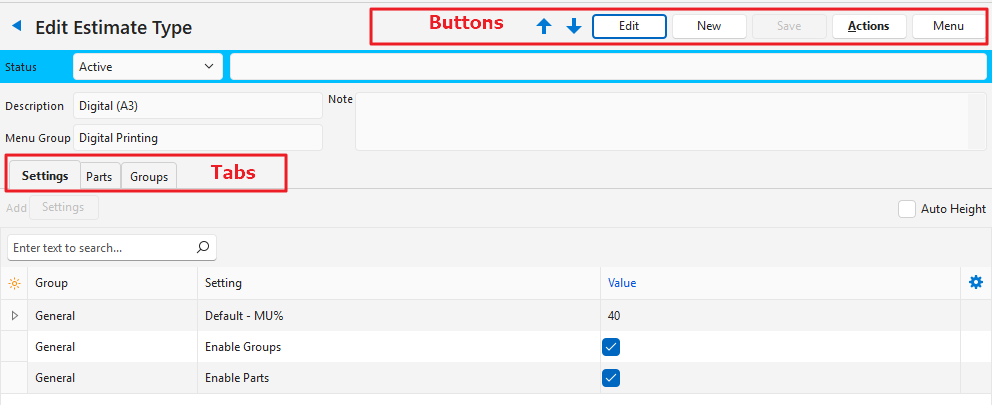This screenshot has height=405, width=992.
Task: Click the sun icon in grid header
Action: click(14, 283)
